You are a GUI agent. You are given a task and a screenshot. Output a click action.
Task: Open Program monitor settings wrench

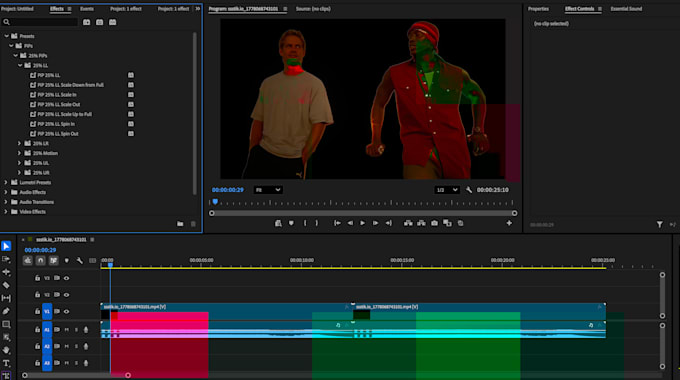pyautogui.click(x=469, y=190)
